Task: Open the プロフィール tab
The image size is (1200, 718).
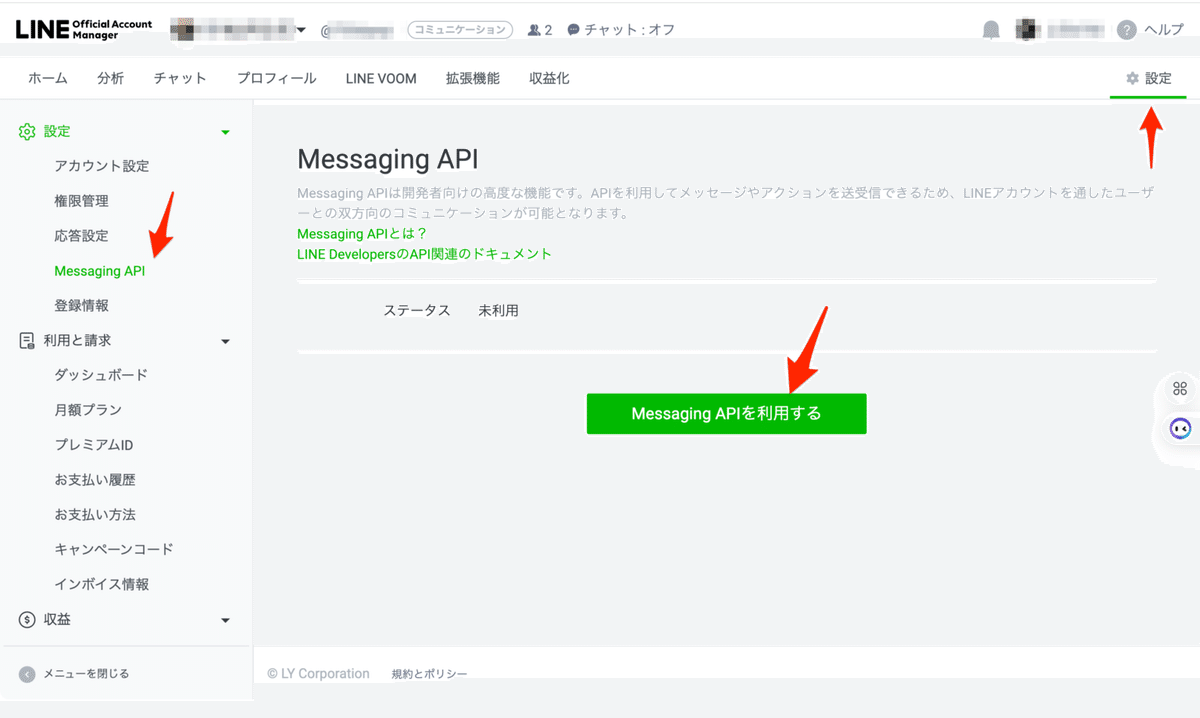Action: (276, 78)
